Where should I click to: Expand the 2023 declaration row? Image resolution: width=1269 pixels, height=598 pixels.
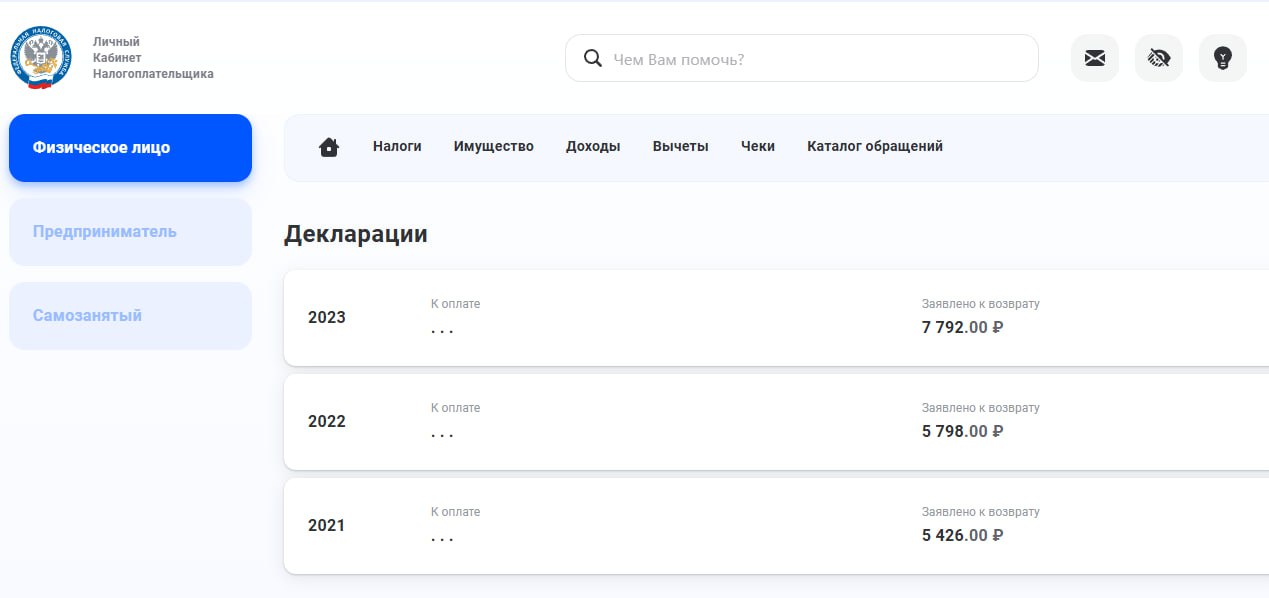pyautogui.click(x=700, y=317)
